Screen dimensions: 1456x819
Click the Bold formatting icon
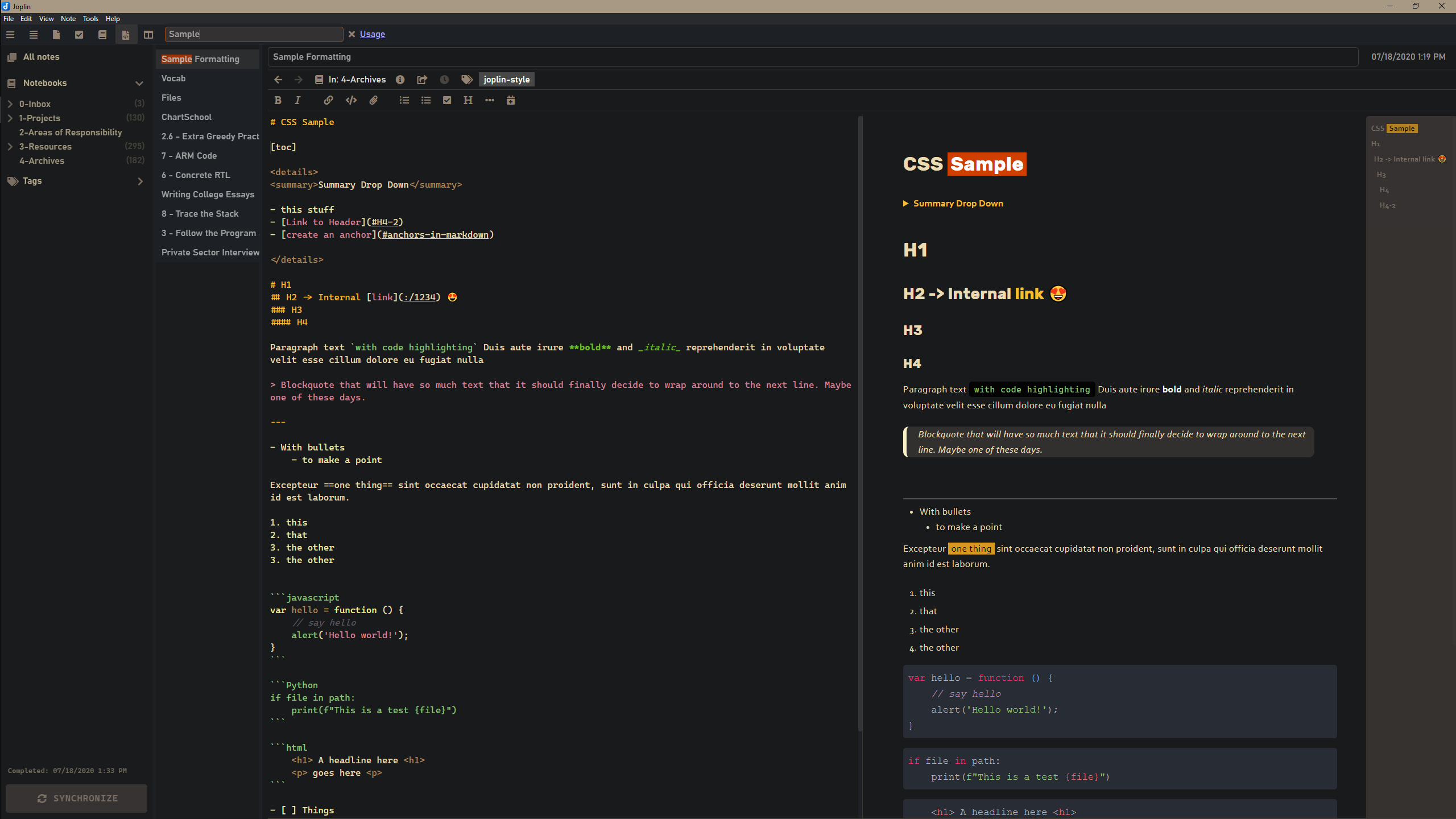click(277, 100)
